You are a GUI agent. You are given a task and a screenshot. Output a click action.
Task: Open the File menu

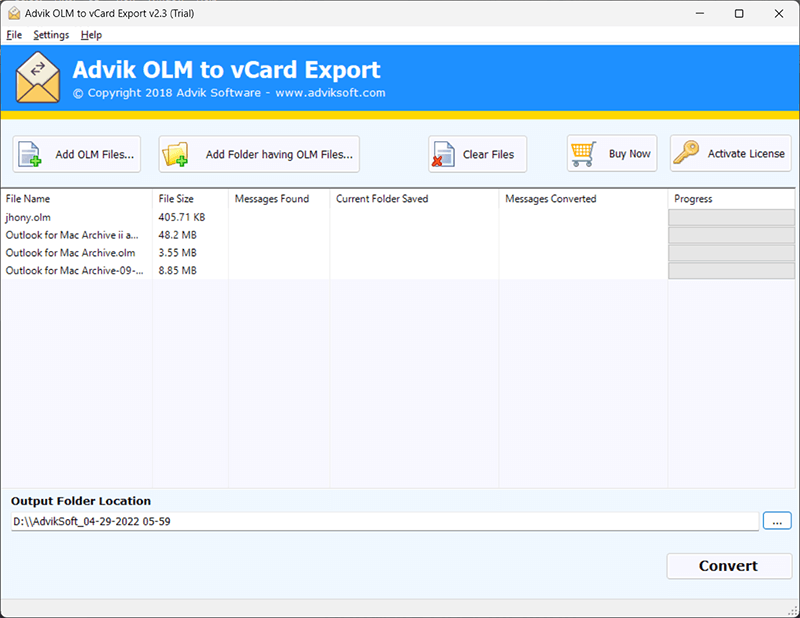pos(14,35)
